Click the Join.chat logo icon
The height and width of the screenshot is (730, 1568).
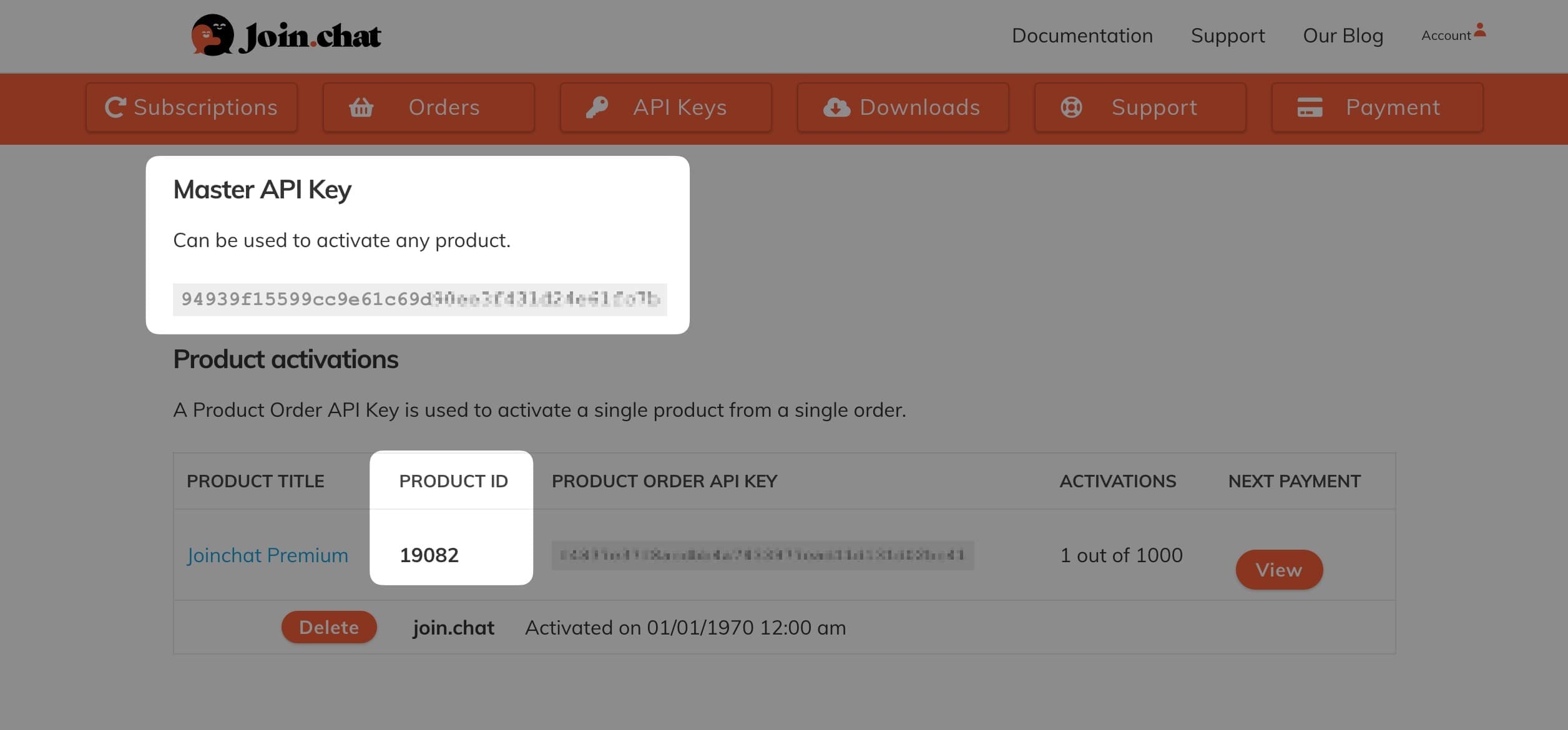(x=212, y=36)
